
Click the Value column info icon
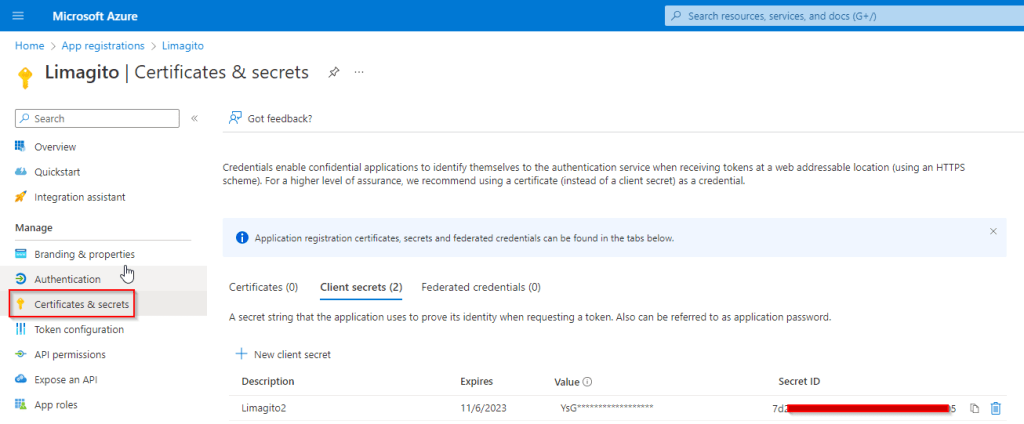(588, 382)
